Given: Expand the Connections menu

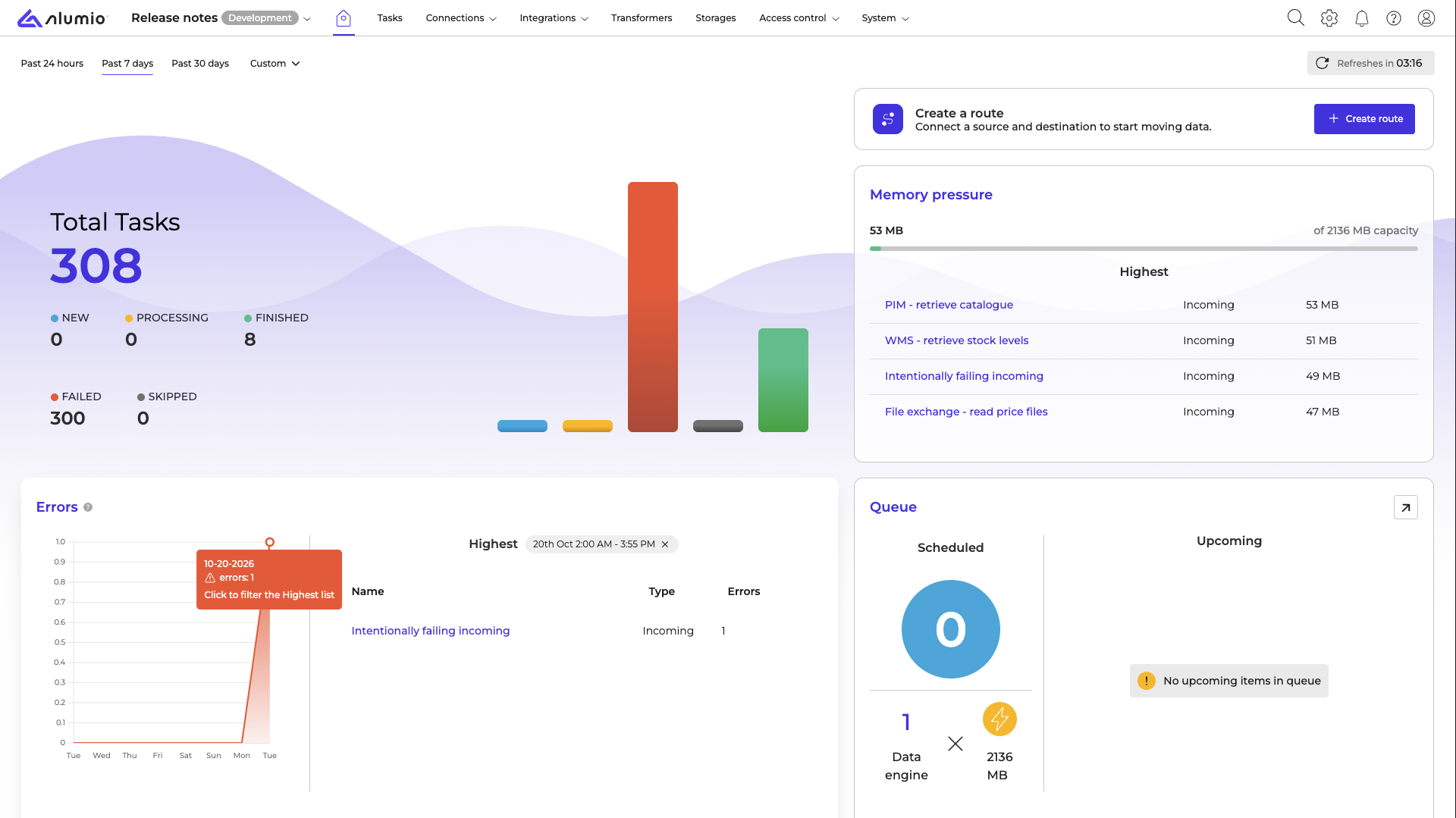Looking at the screenshot, I should 461,18.
